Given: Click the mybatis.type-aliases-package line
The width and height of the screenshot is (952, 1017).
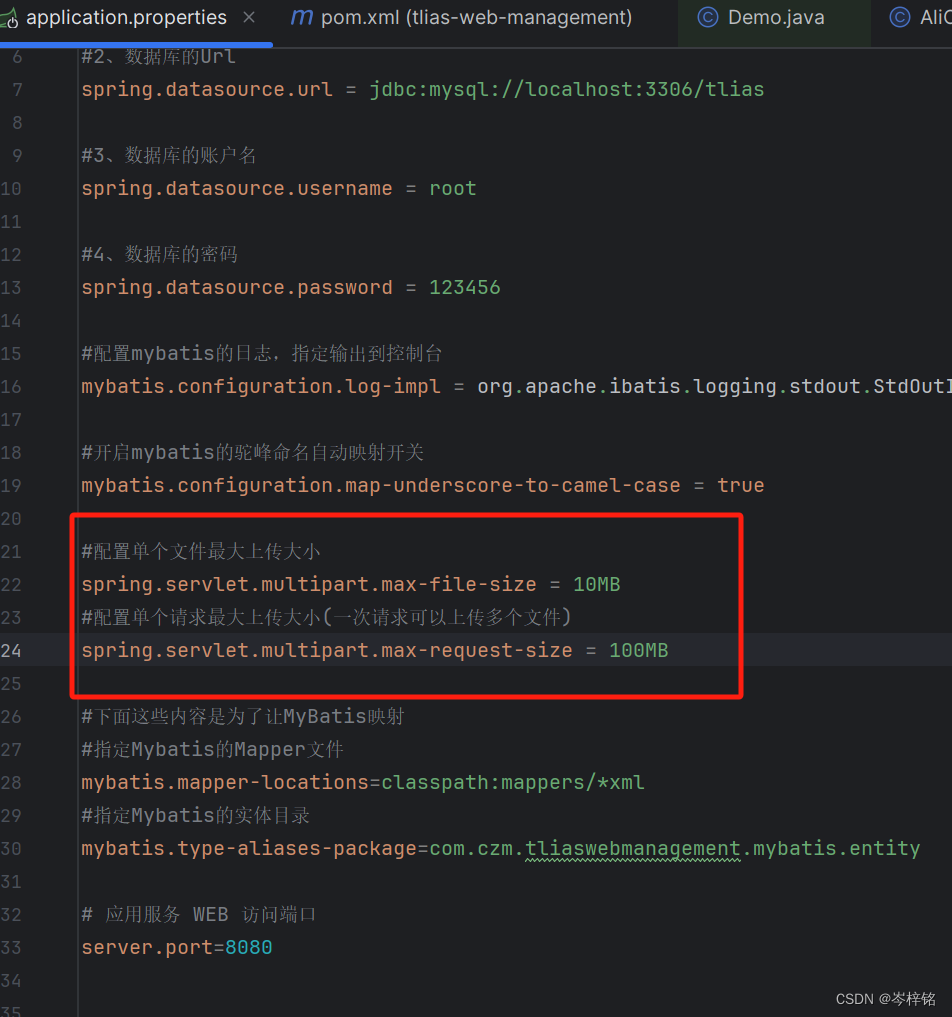Looking at the screenshot, I should click(501, 849).
